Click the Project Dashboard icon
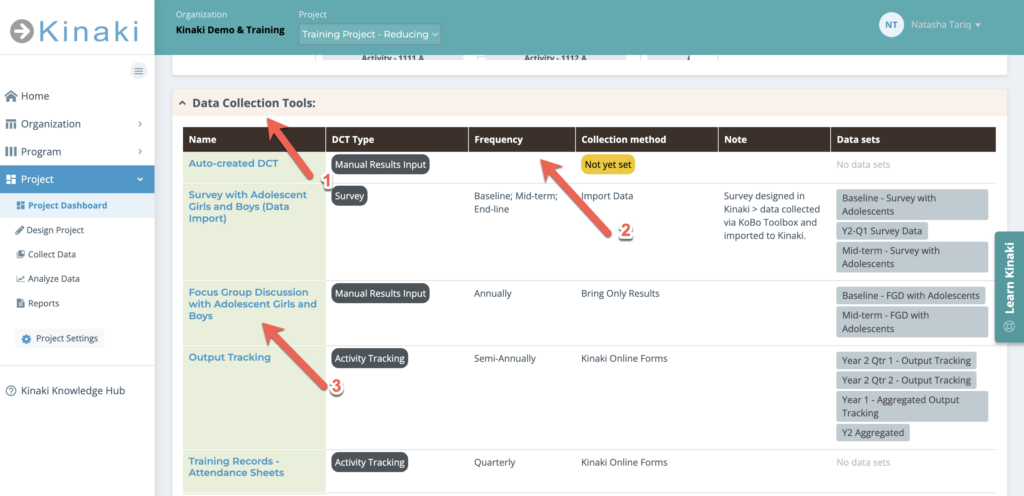The height and width of the screenshot is (496, 1024). 20,206
